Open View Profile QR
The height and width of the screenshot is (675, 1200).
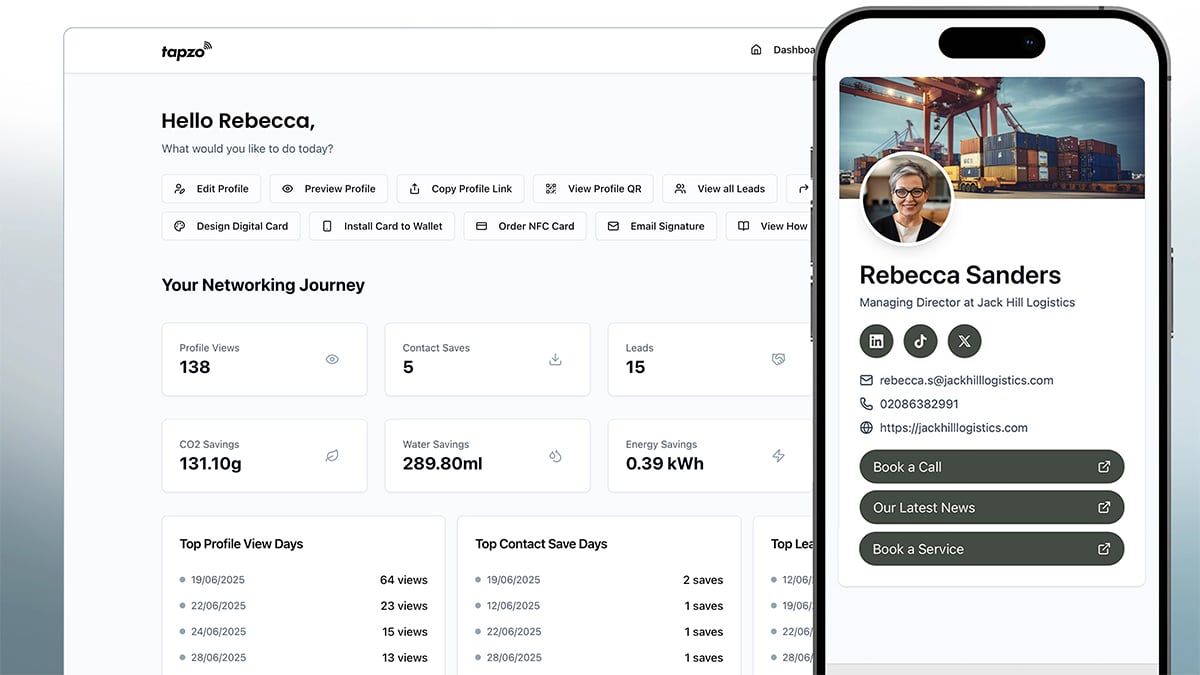pyautogui.click(x=593, y=189)
